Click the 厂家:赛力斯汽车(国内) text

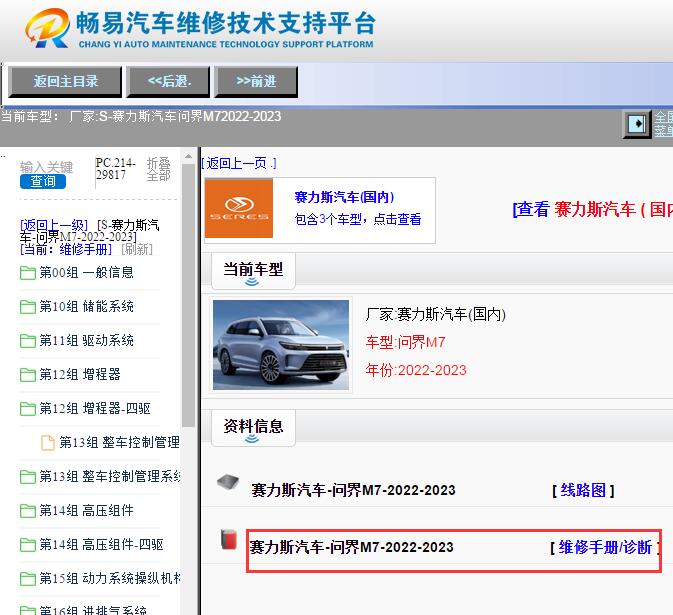point(436,315)
